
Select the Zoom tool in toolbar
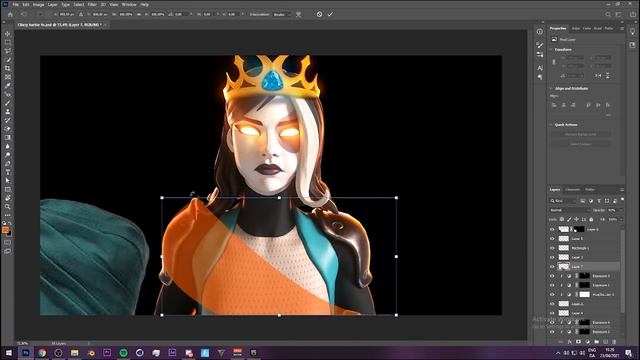pyautogui.click(x=7, y=207)
